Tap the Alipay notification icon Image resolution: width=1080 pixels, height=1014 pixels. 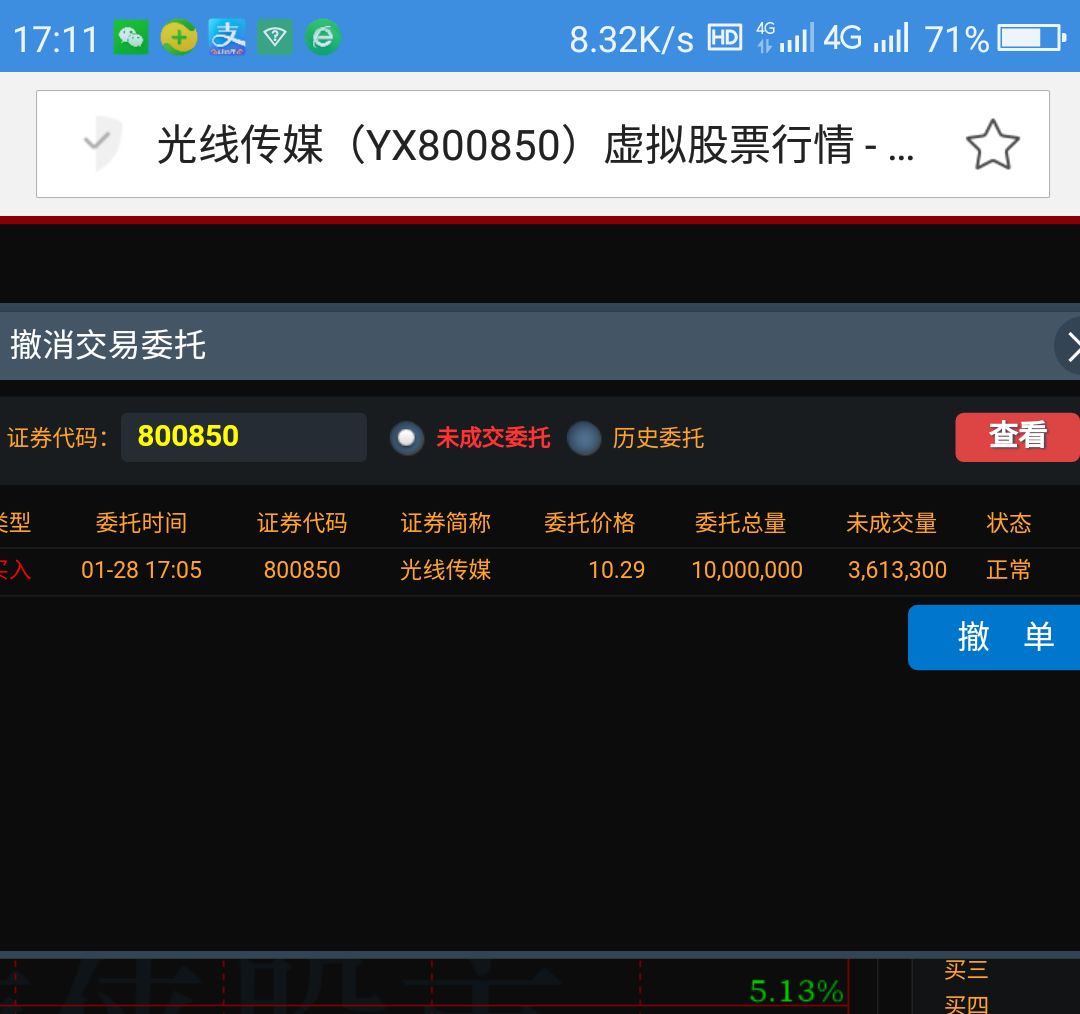pos(228,38)
